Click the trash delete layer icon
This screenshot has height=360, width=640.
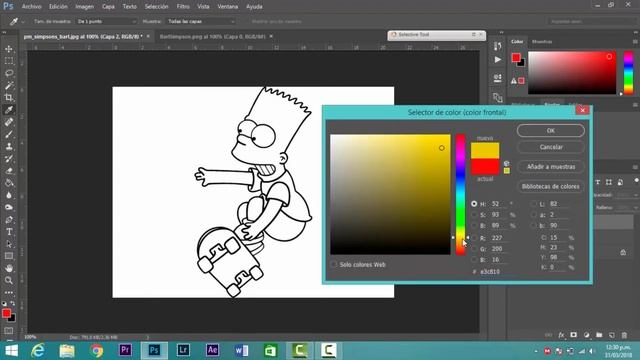point(624,335)
